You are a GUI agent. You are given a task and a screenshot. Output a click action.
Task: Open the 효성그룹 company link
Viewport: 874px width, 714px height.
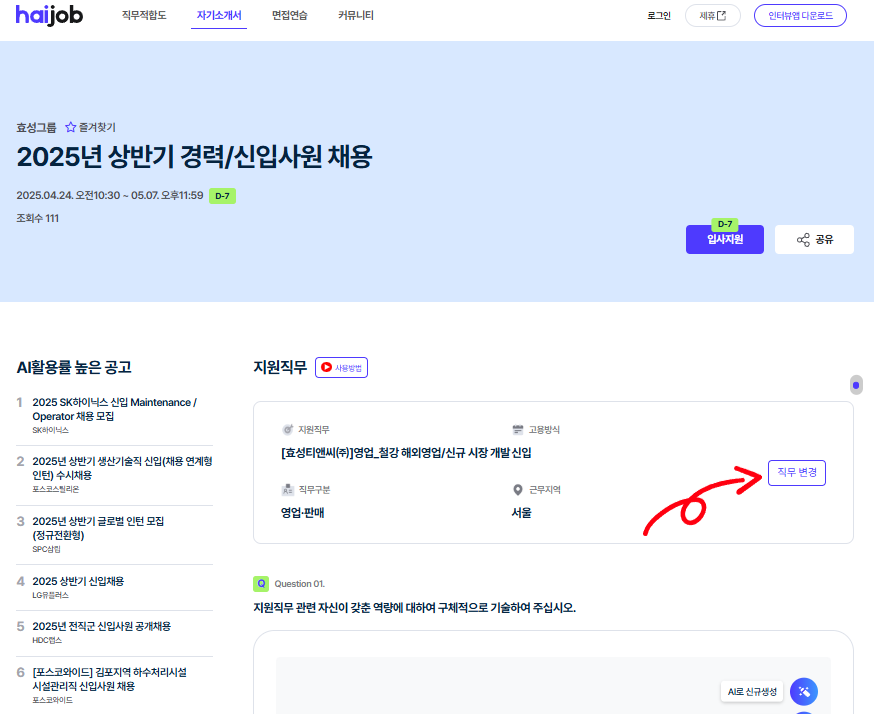36,128
